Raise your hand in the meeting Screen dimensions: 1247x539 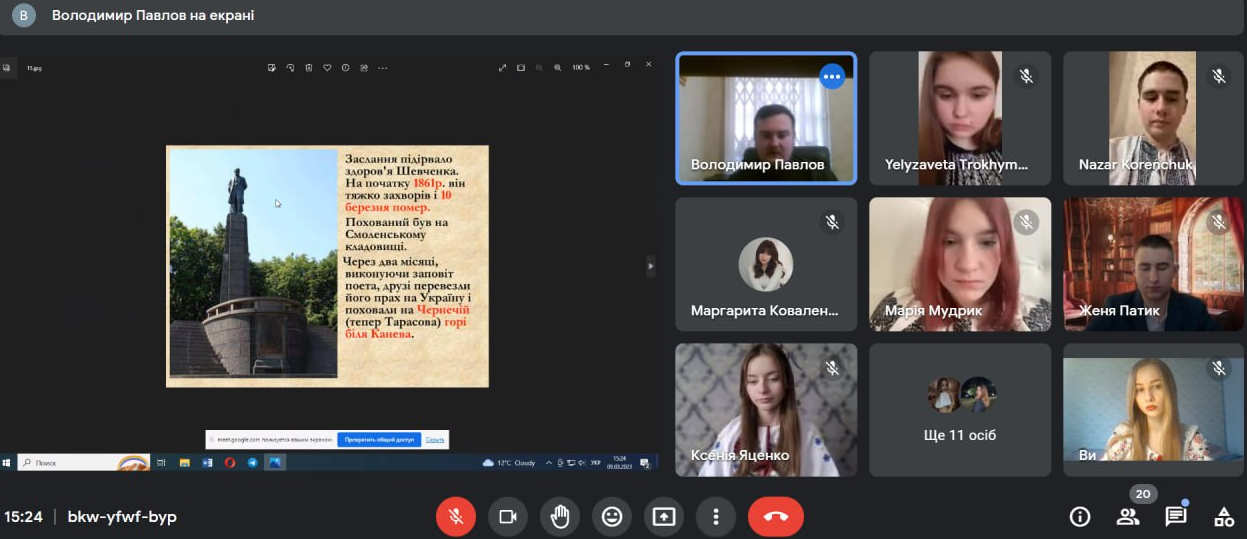point(560,517)
